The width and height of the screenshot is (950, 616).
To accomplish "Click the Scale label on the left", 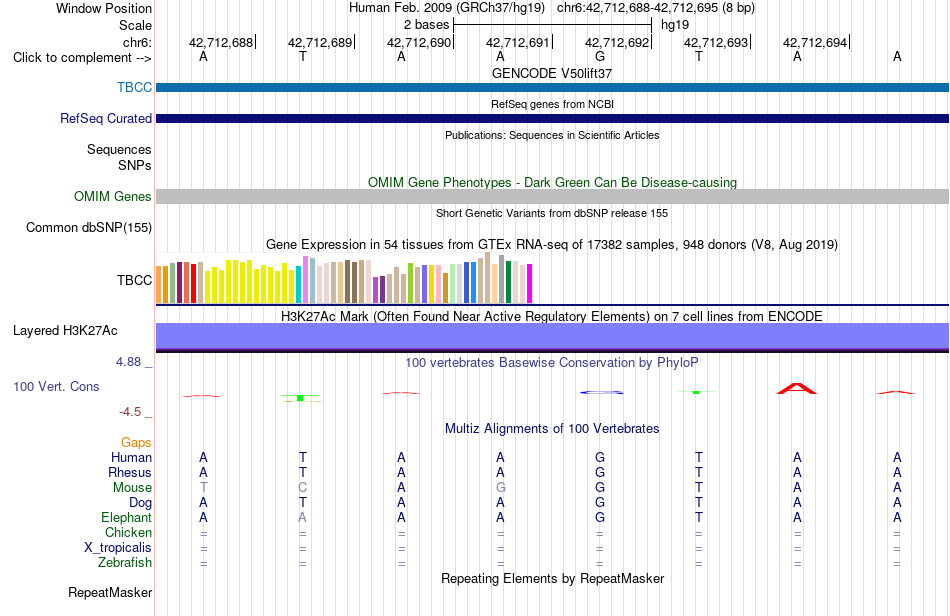I will coord(135,25).
